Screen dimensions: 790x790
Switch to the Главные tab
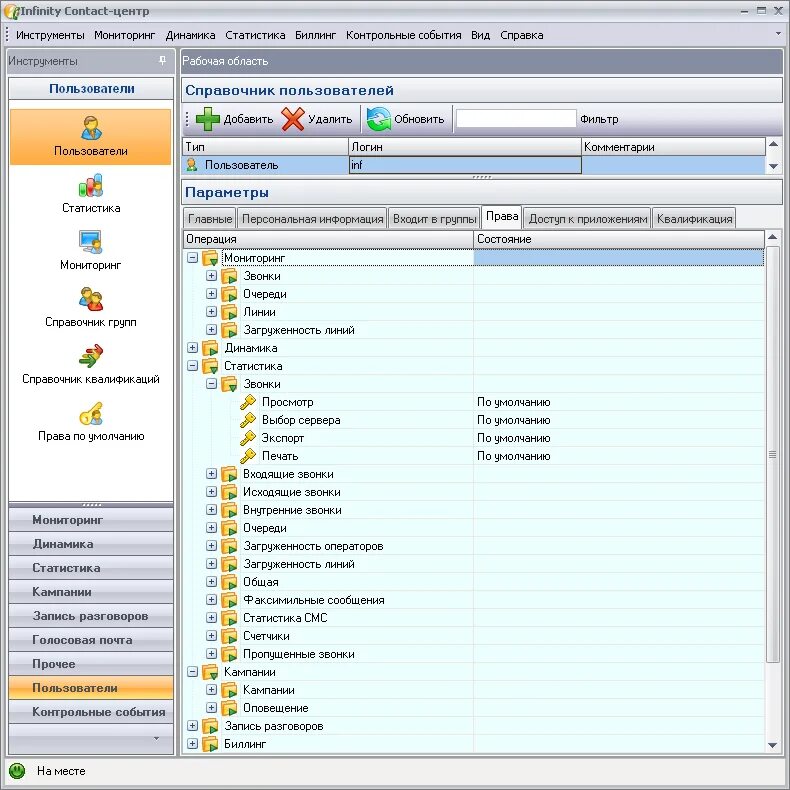click(210, 219)
